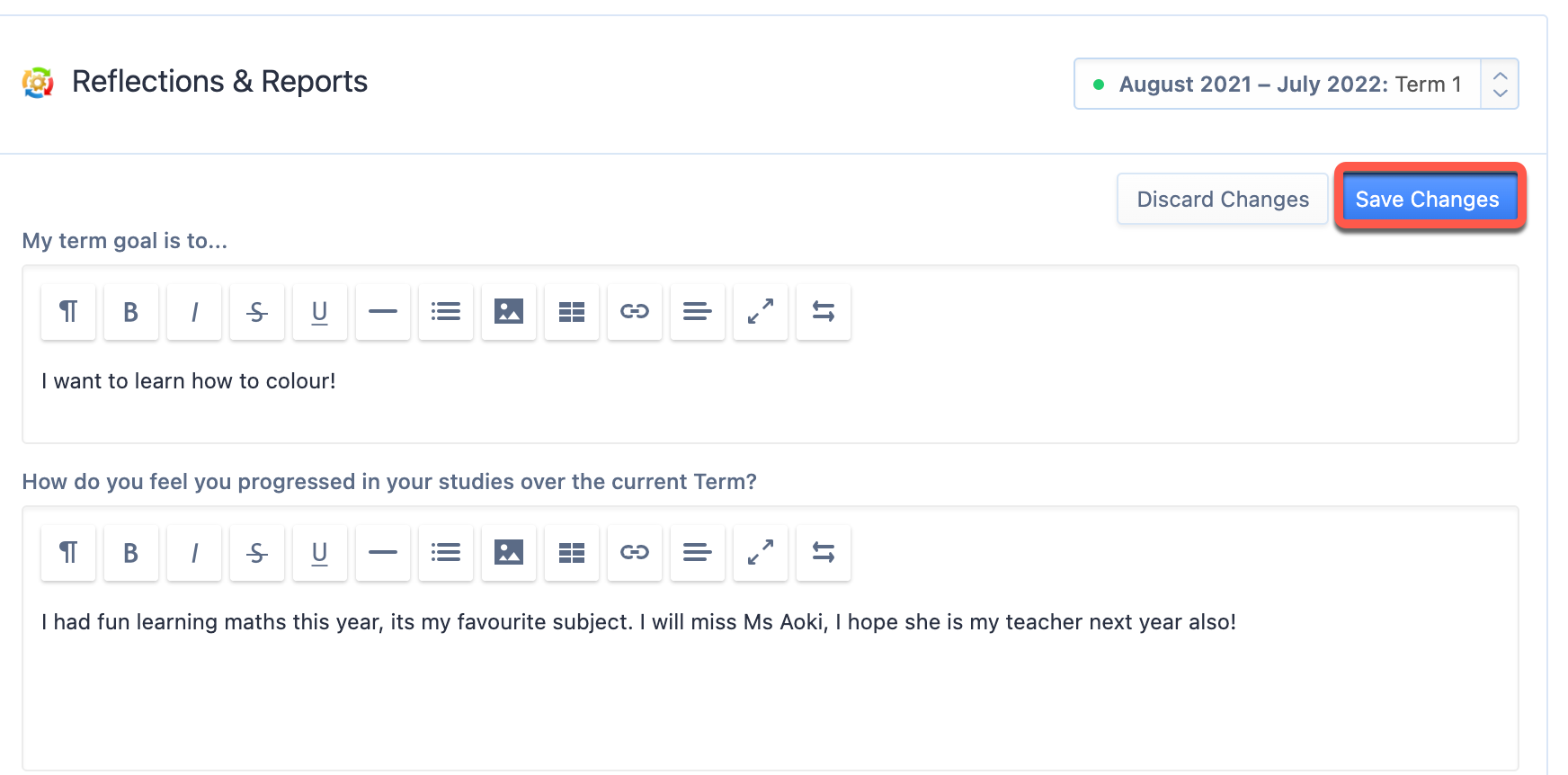The width and height of the screenshot is (1568, 775).
Task: Expand progress editor to fullscreen
Action: click(x=761, y=553)
